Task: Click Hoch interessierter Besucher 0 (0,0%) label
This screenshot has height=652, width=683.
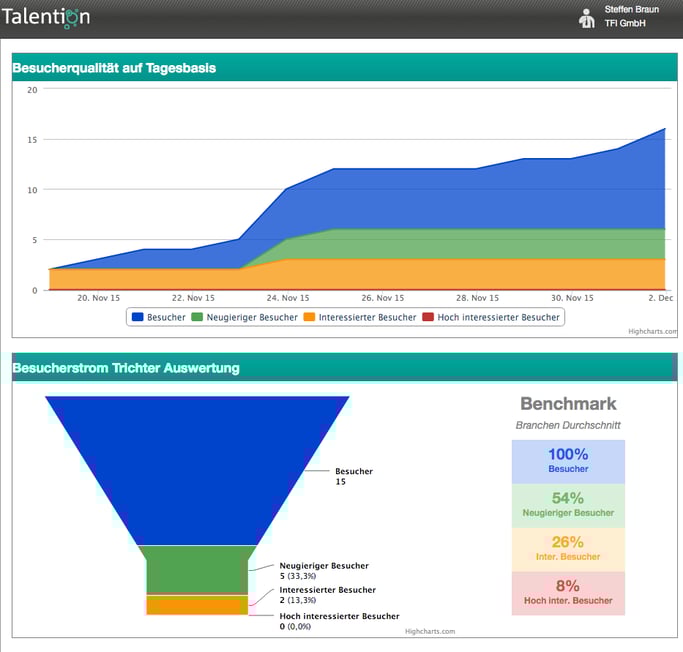Action: tap(339, 622)
